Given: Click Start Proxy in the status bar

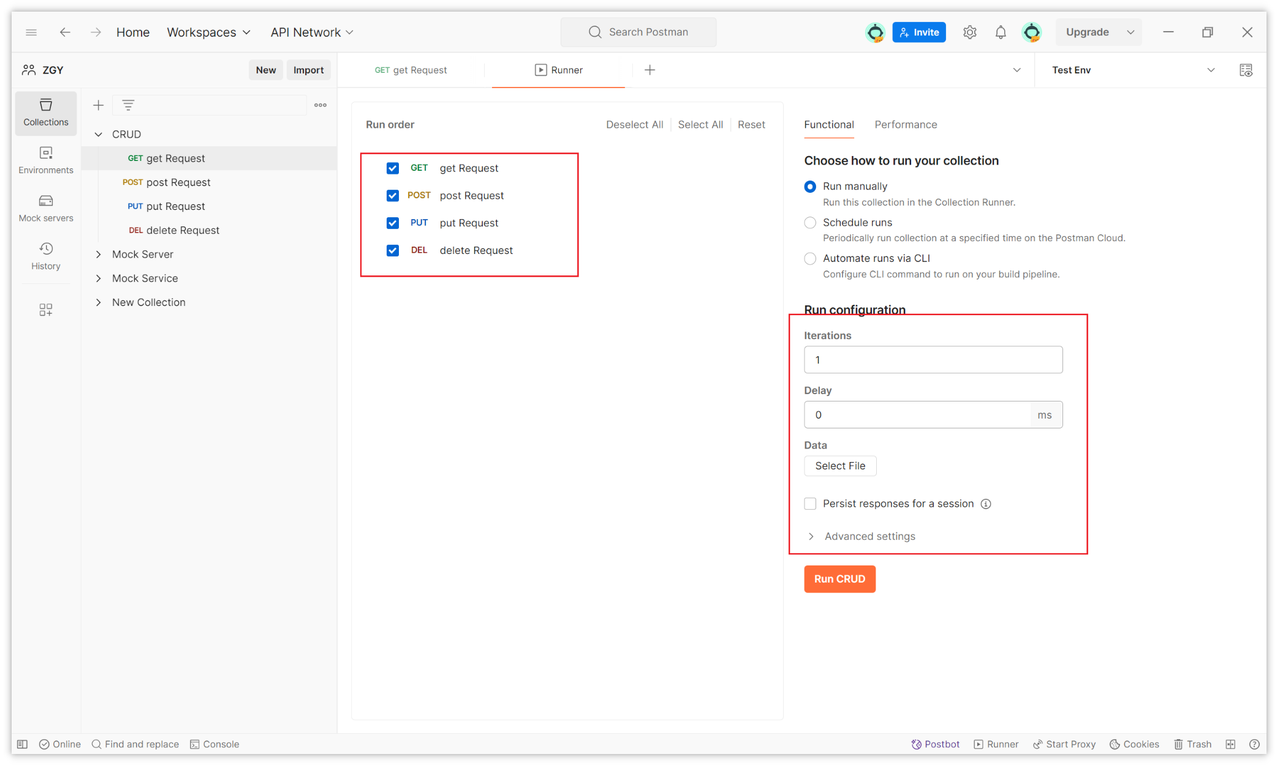Looking at the screenshot, I should tap(1064, 744).
